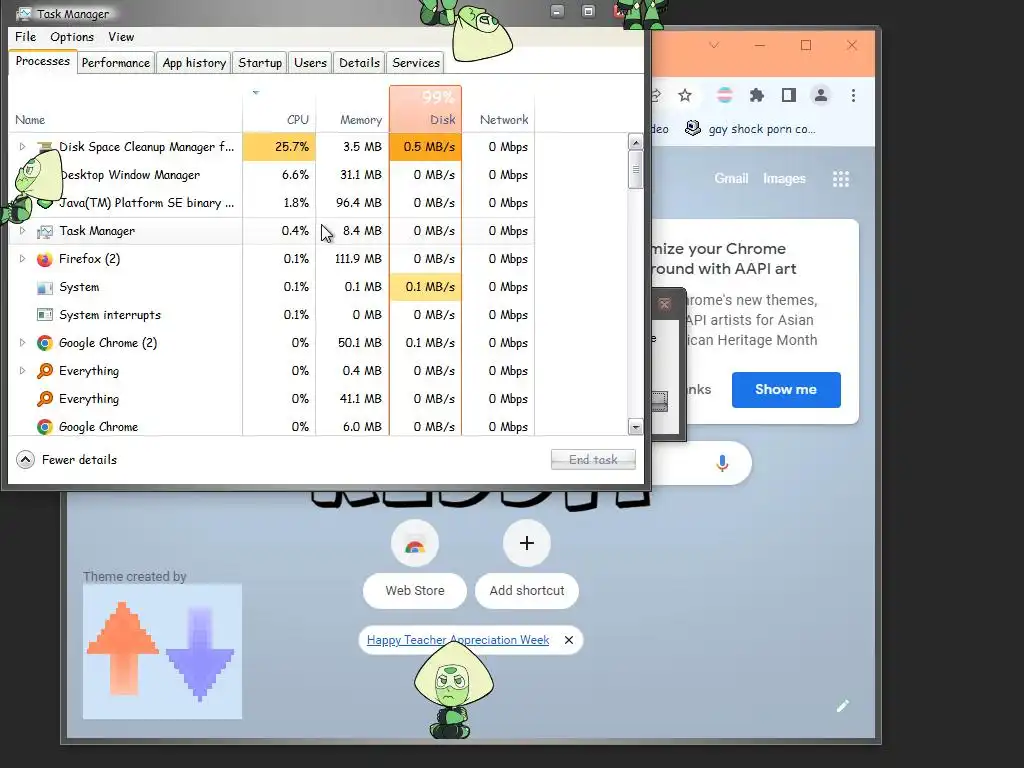
Task: Sort processes by the CPU column
Action: (280, 110)
